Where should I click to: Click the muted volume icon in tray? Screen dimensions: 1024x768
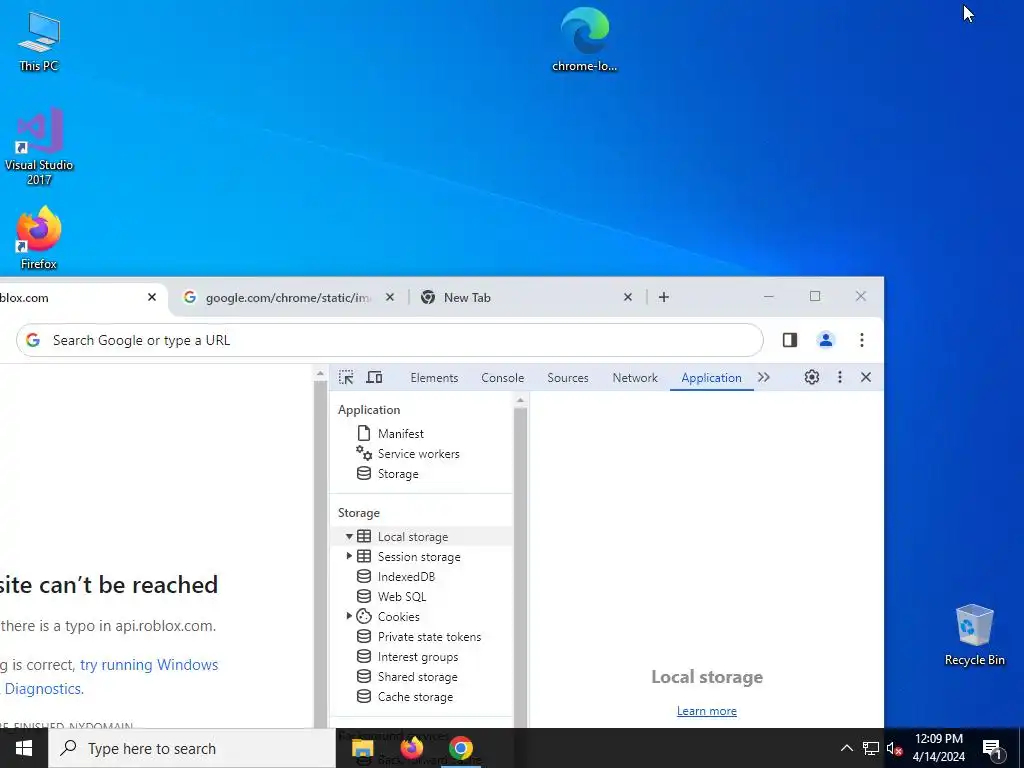pyautogui.click(x=894, y=748)
